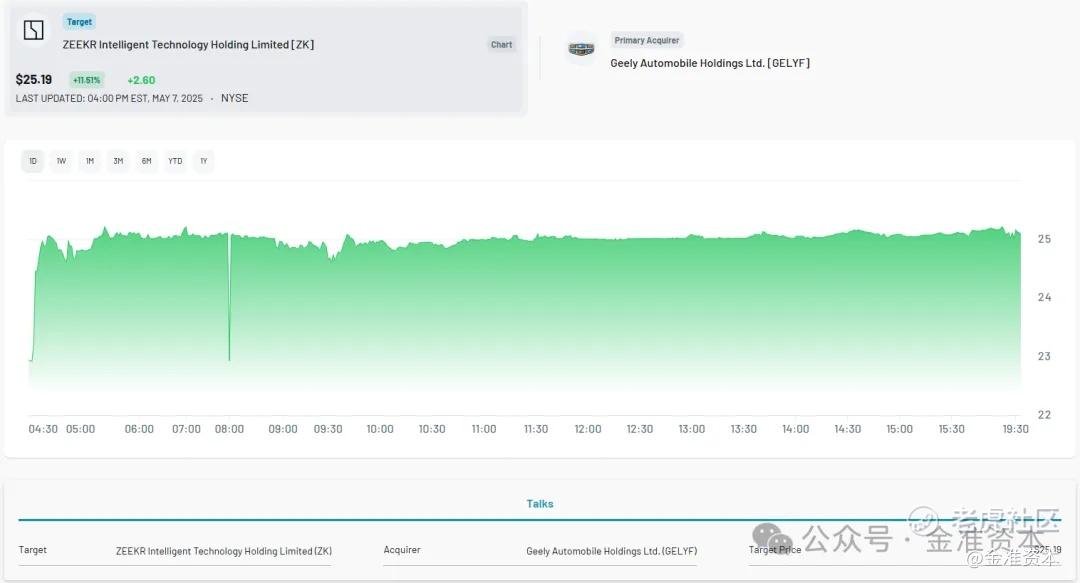Click the ZEEKR company logo icon
The width and height of the screenshot is (1080, 583).
click(33, 30)
